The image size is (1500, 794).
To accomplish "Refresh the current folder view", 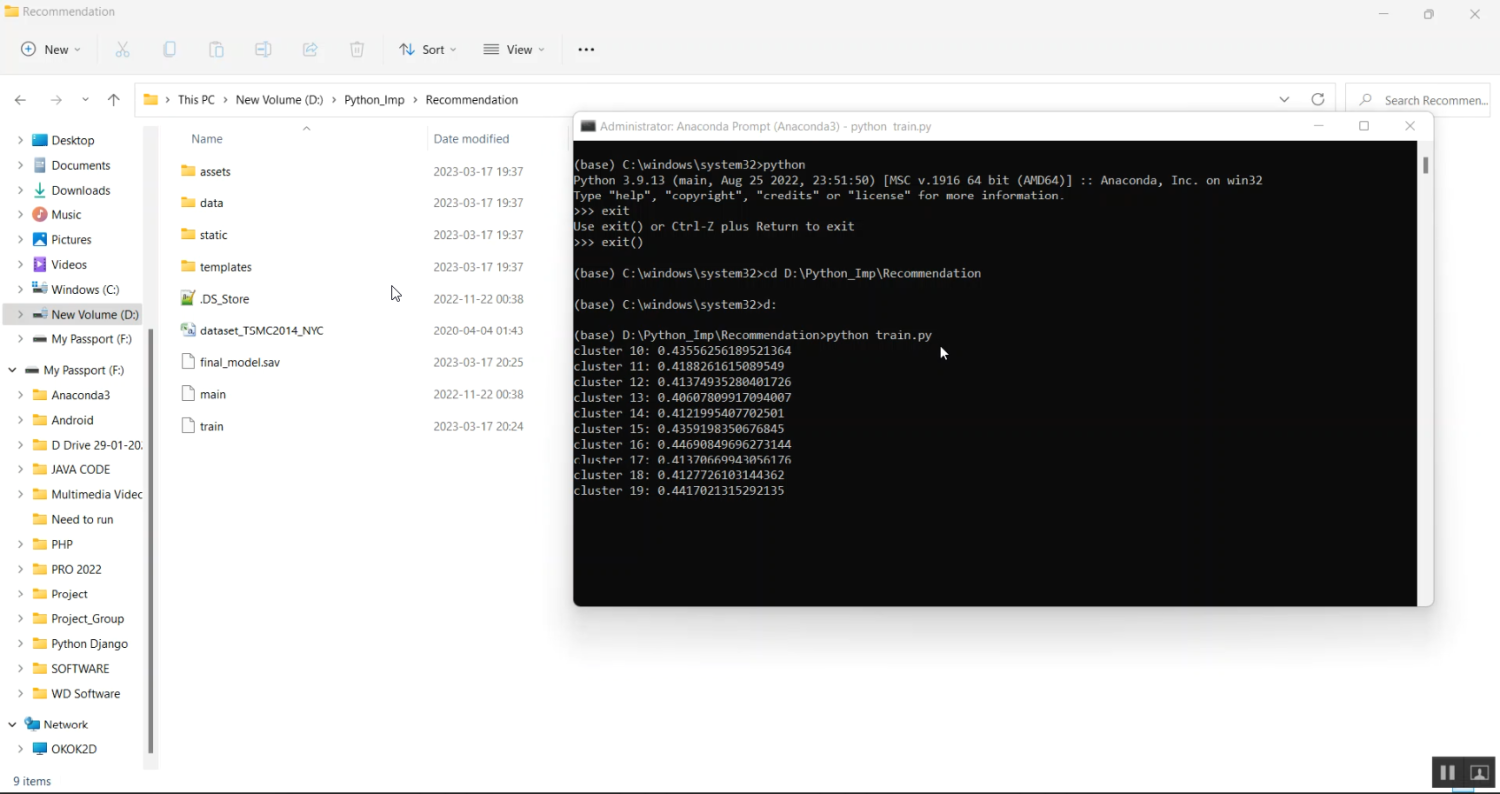I will point(1318,100).
